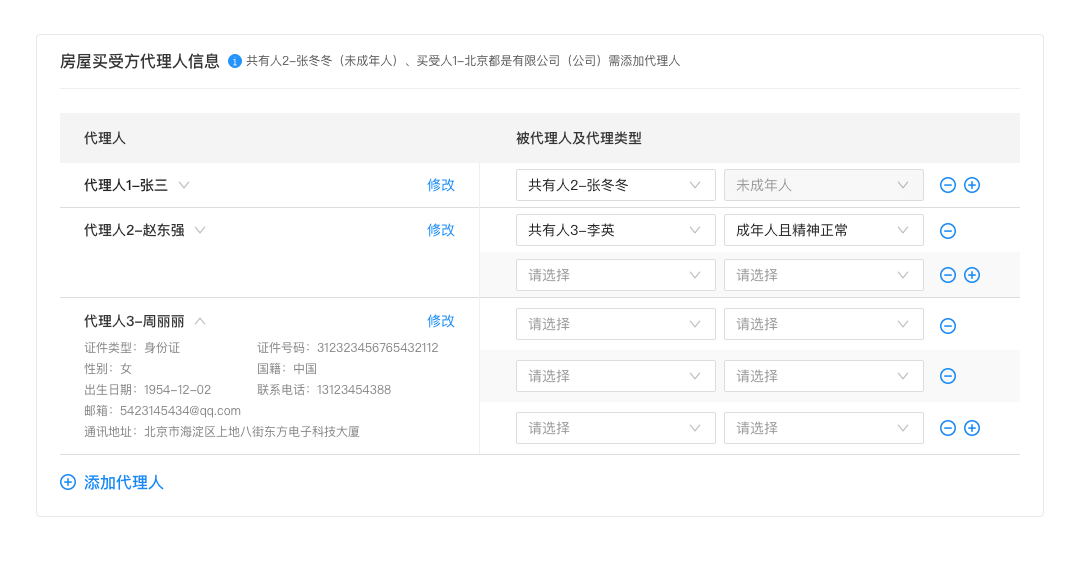Viewport: 1080px width, 563px height.
Task: Remove the 共有人3-李英 row with minus icon
Action: (x=948, y=231)
